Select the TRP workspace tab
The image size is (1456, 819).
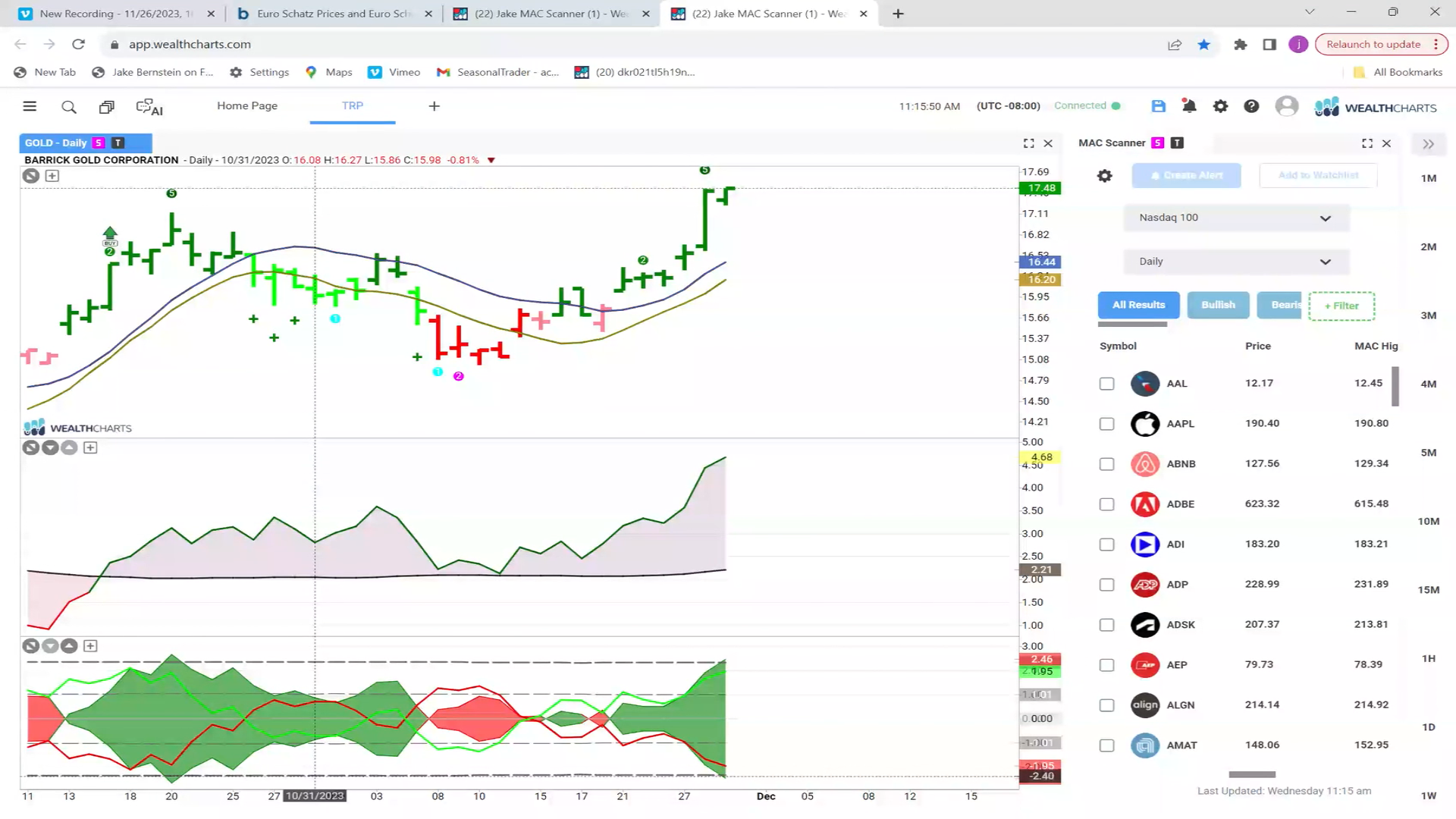coord(353,106)
